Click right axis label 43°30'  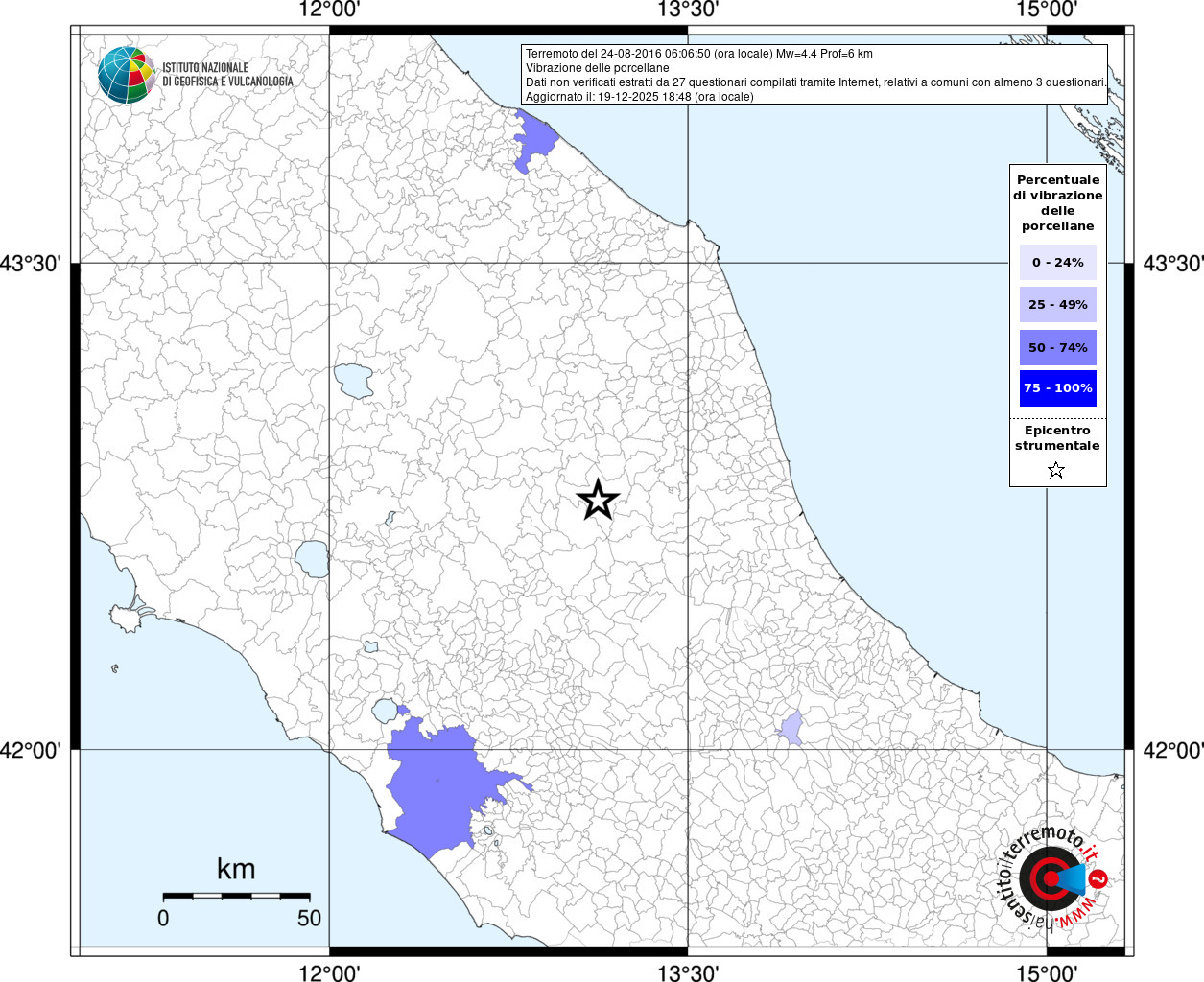coord(1172,263)
